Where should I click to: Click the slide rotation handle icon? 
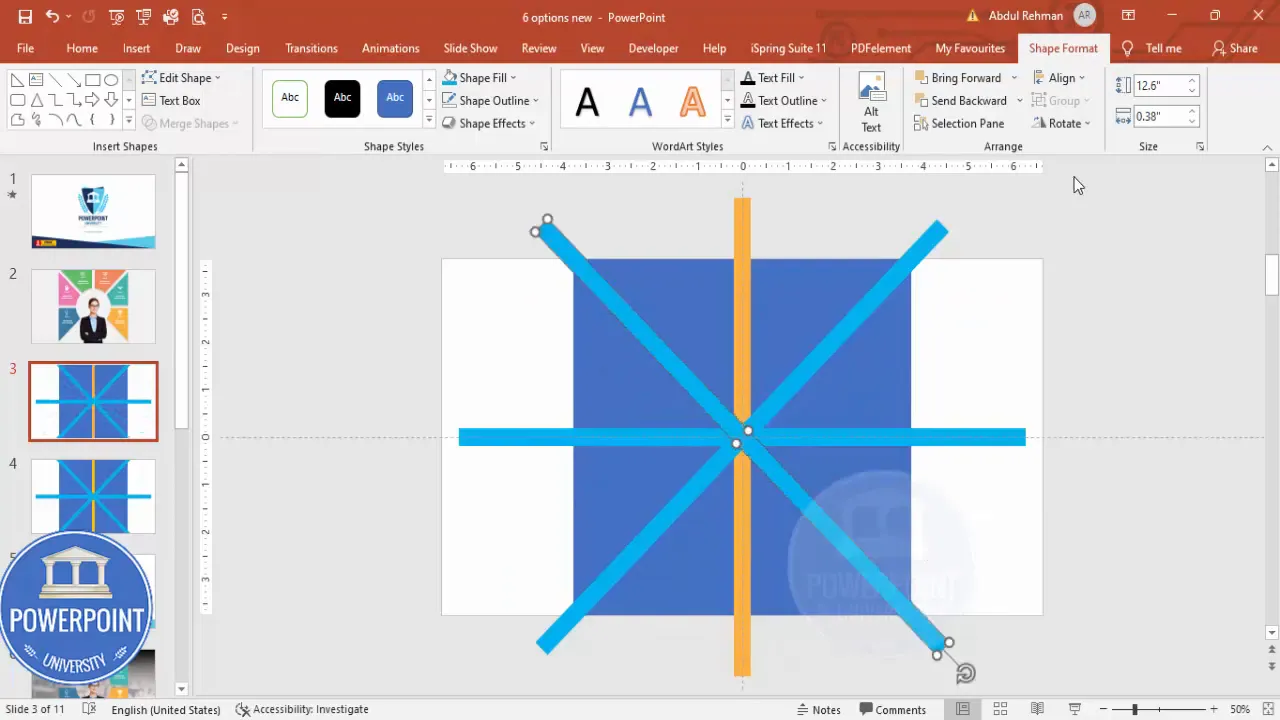coord(965,673)
